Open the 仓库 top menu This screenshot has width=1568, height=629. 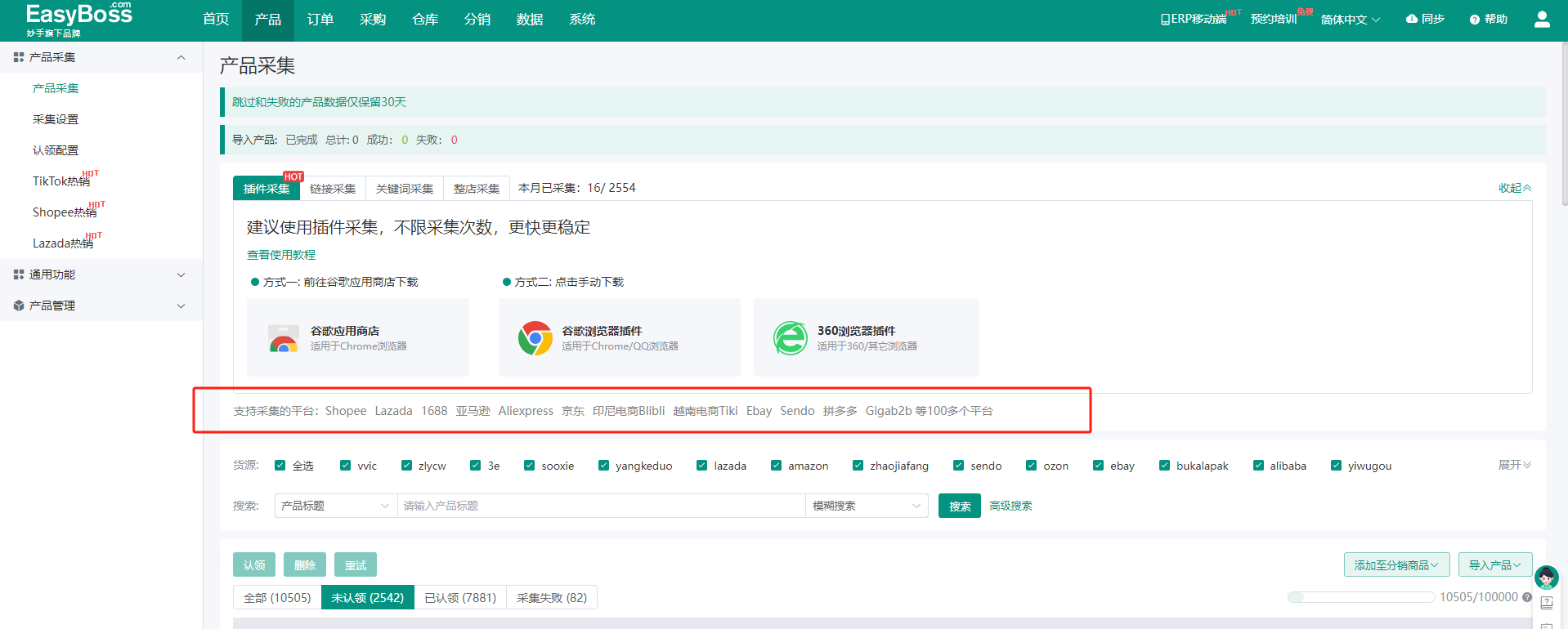425,20
